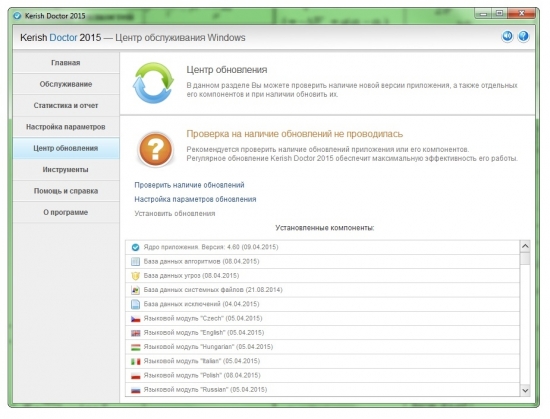Click the orange question mark status icon
This screenshot has height=419, width=550.
[155, 150]
